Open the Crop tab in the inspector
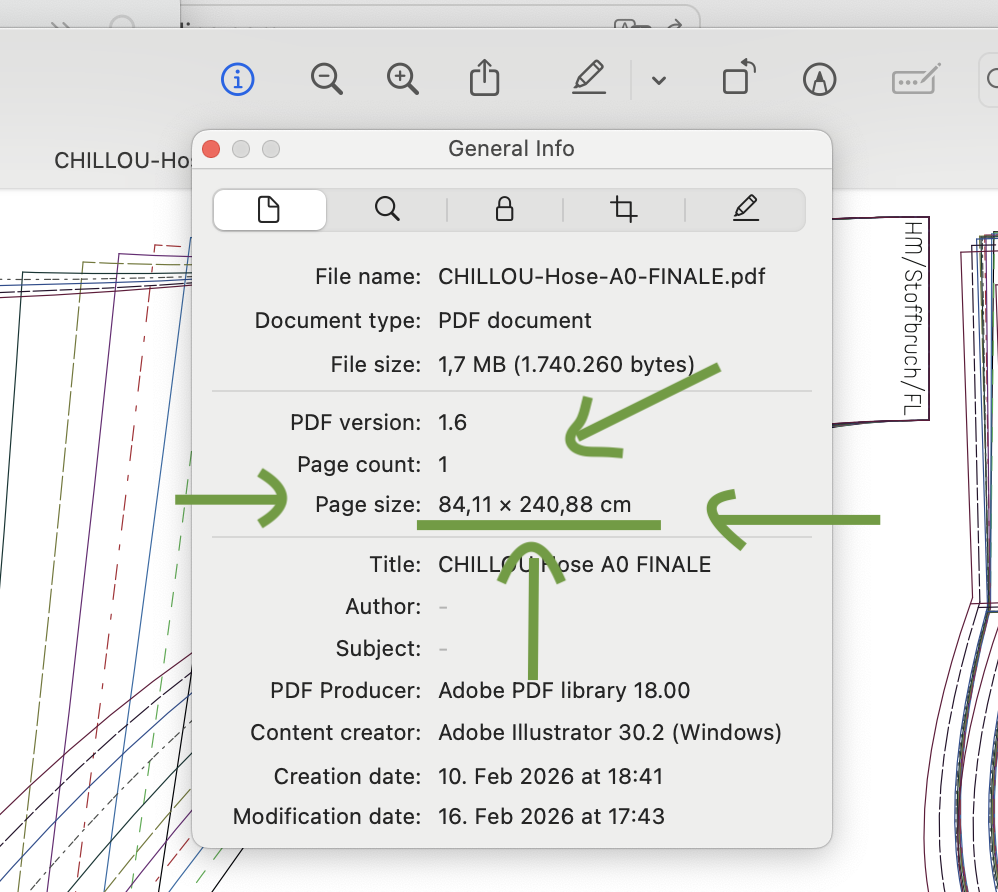 click(624, 209)
